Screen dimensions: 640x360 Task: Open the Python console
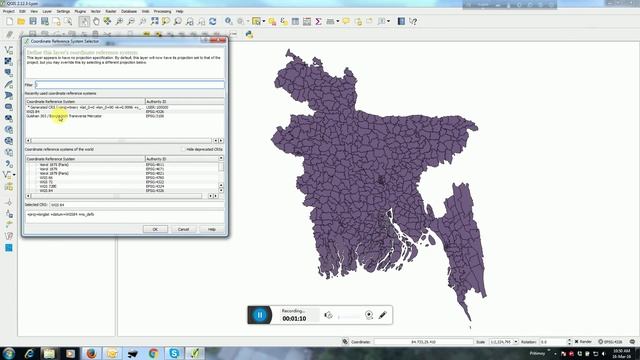(249, 35)
